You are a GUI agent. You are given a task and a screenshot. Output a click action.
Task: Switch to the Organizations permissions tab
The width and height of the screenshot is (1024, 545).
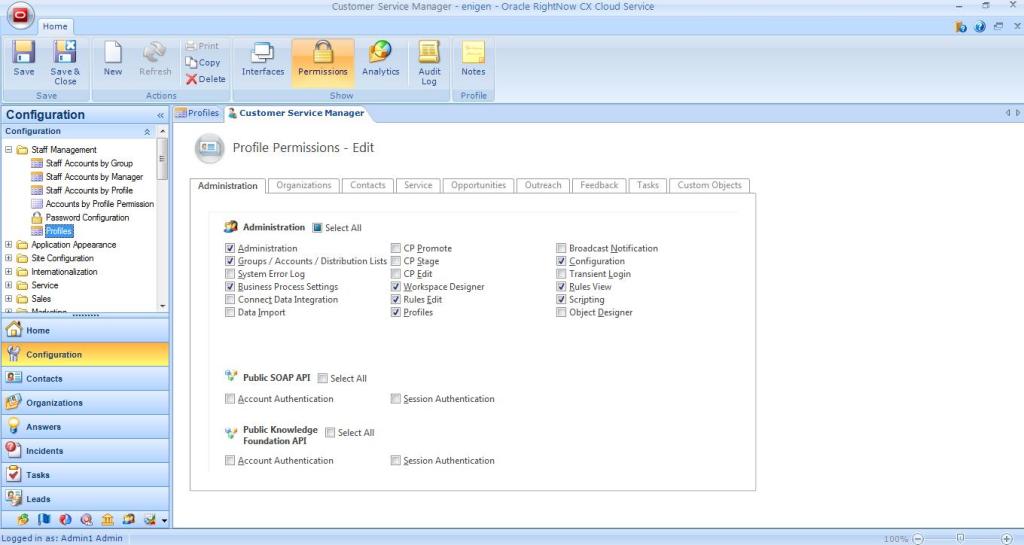[x=303, y=185]
